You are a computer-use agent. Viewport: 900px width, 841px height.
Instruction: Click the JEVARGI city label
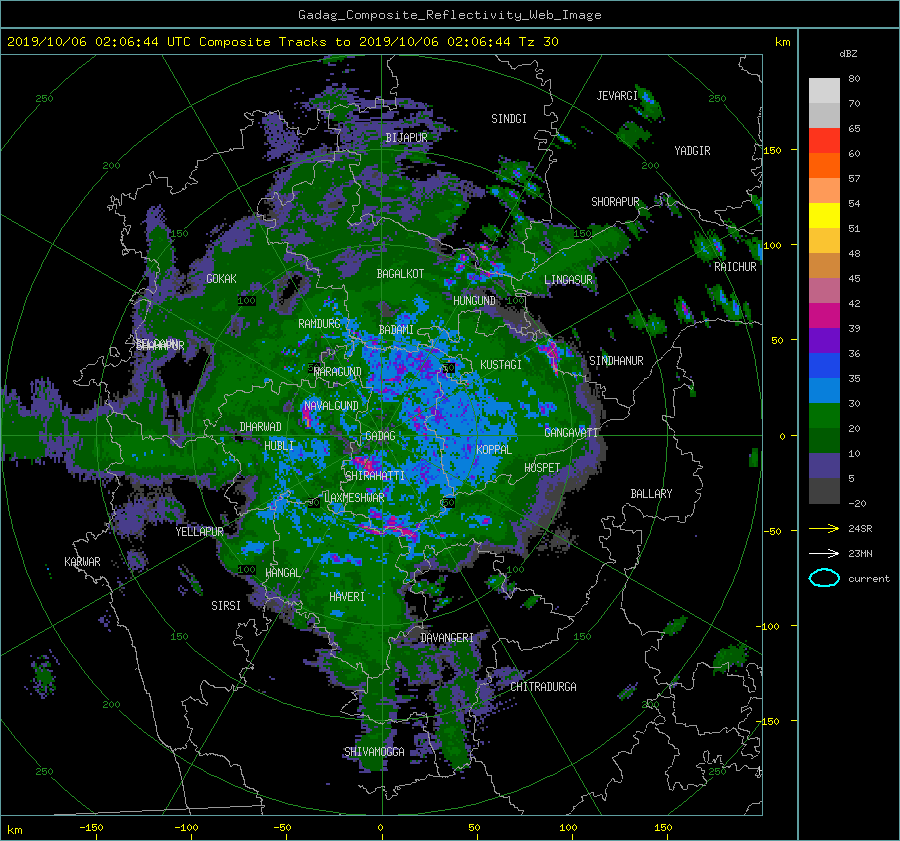coord(617,96)
